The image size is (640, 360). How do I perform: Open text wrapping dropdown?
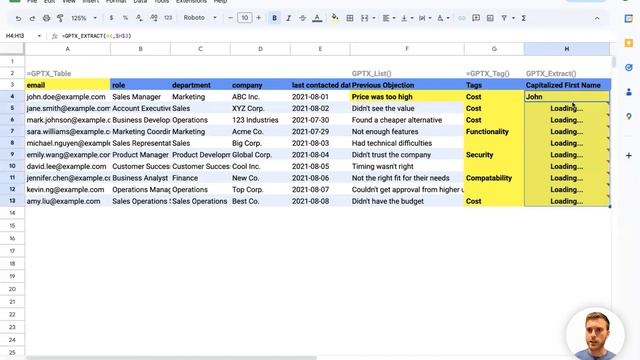click(424, 18)
